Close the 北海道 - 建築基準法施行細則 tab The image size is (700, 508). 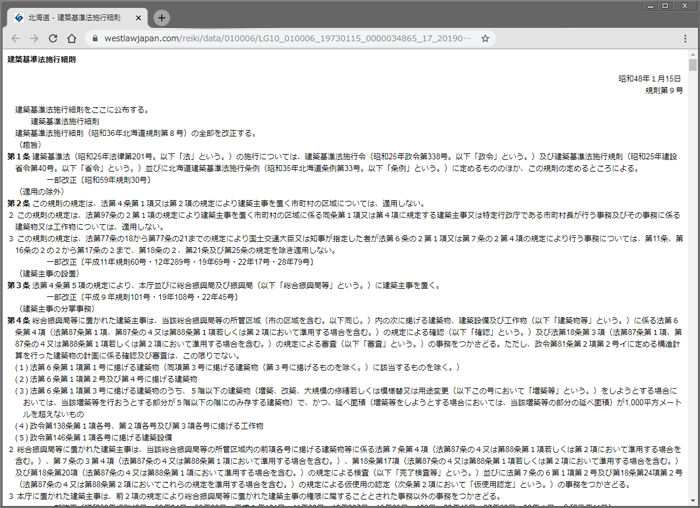[x=138, y=18]
